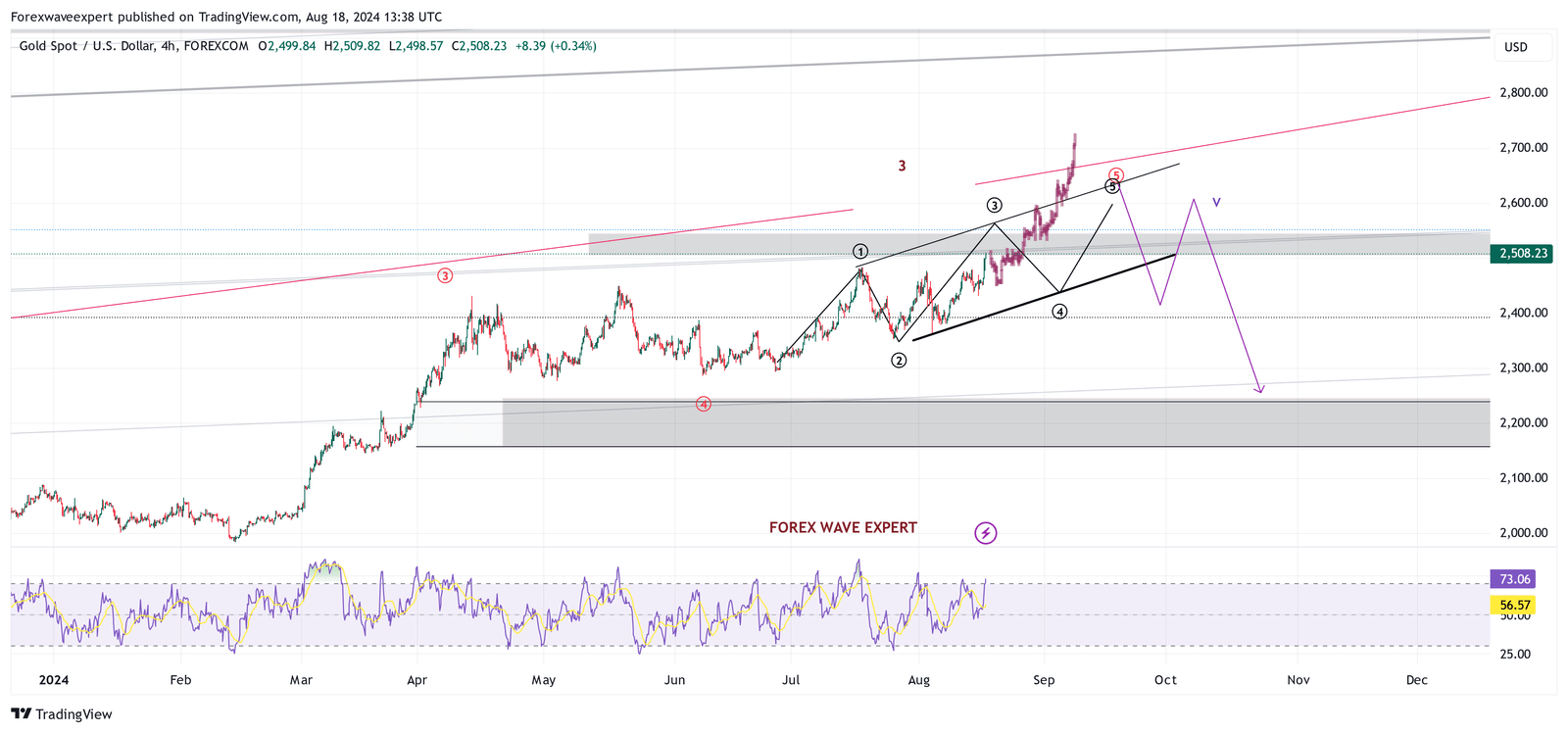This screenshot has width=1568, height=733.
Task: Click the Feb time axis label
Action: point(180,680)
